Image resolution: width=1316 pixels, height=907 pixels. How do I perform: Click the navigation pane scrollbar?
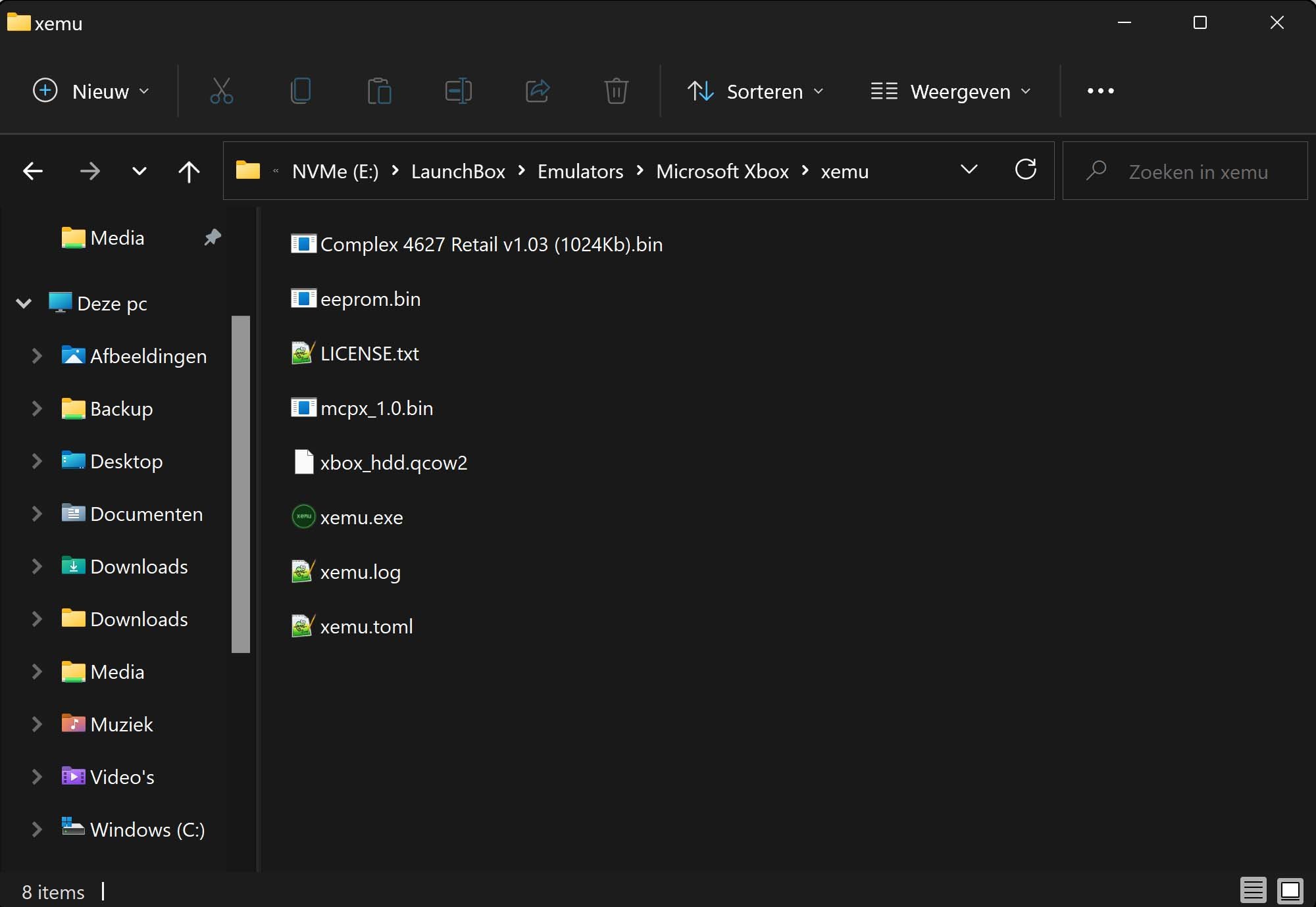click(x=241, y=484)
